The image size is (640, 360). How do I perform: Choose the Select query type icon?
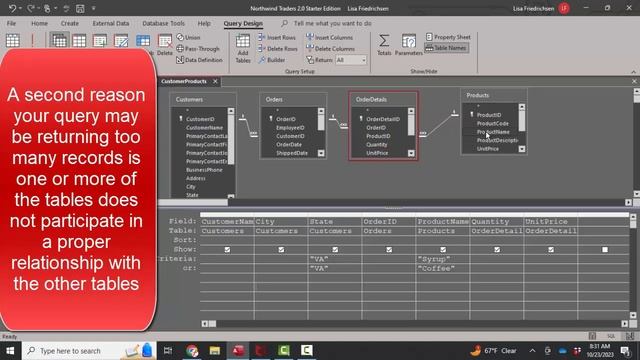tap(60, 40)
